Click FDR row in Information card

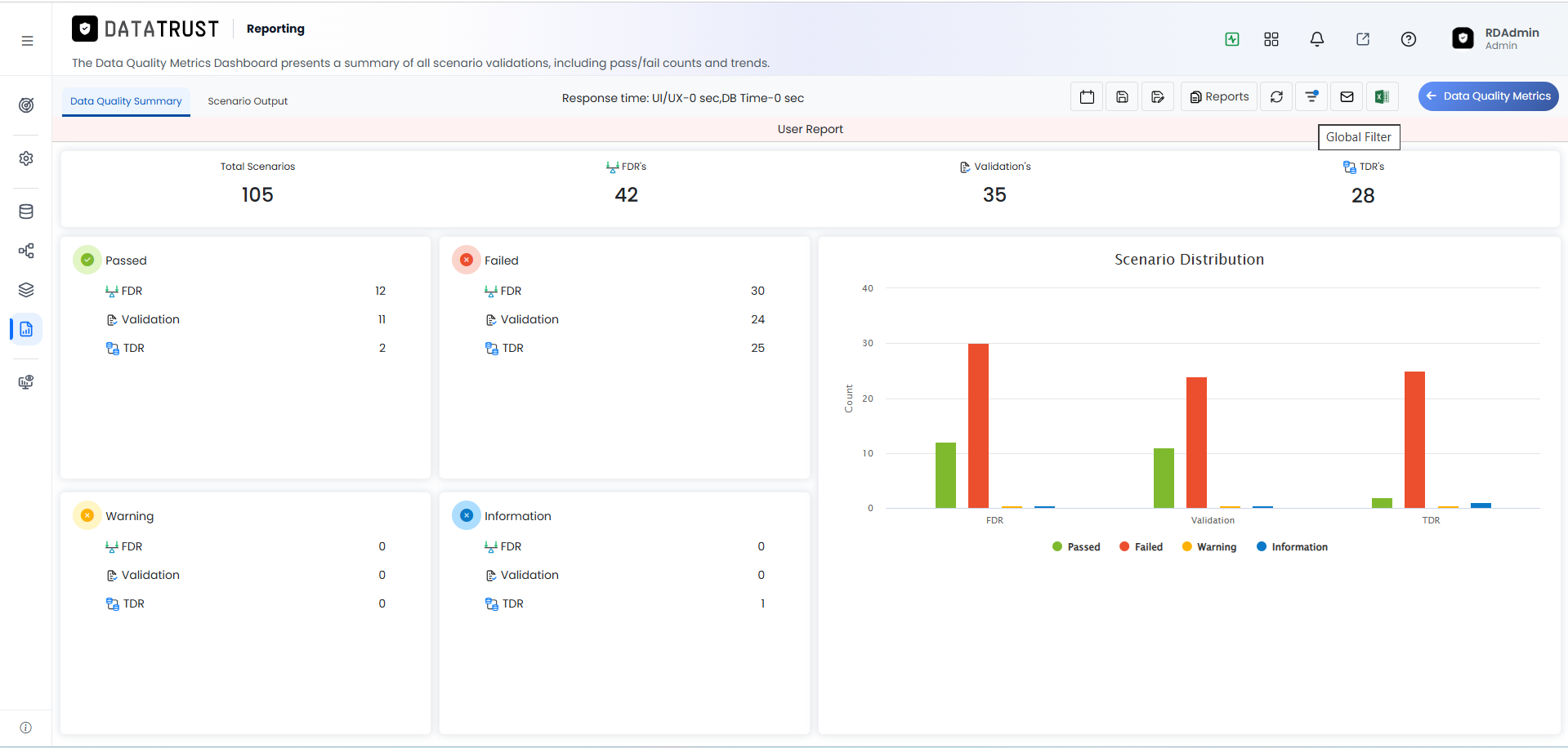[624, 546]
